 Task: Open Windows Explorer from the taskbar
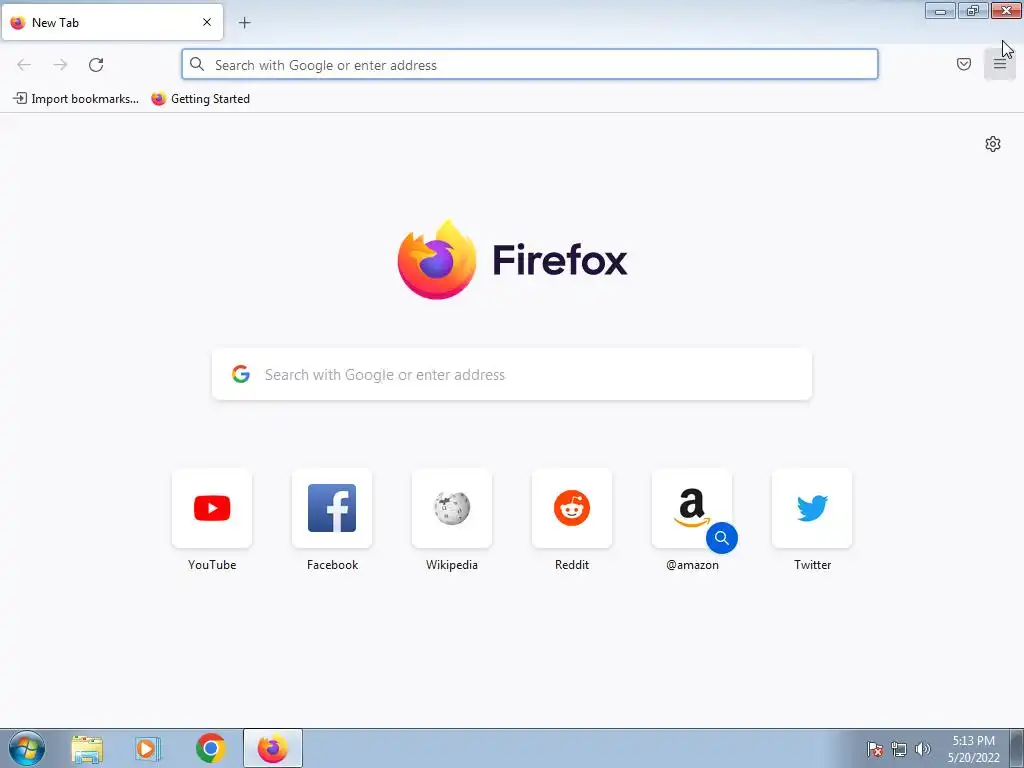tap(87, 749)
